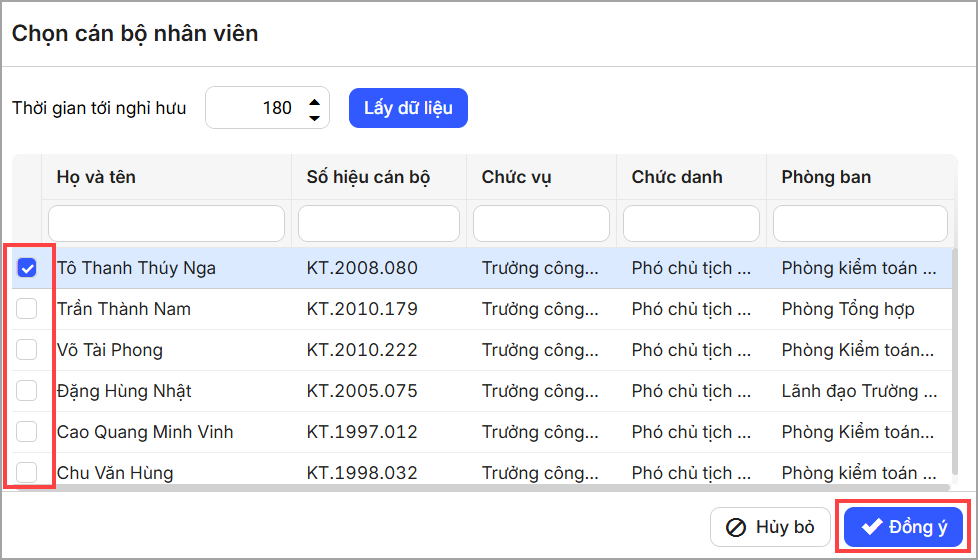Click the horizontal scrollbar under the table

coord(480,487)
